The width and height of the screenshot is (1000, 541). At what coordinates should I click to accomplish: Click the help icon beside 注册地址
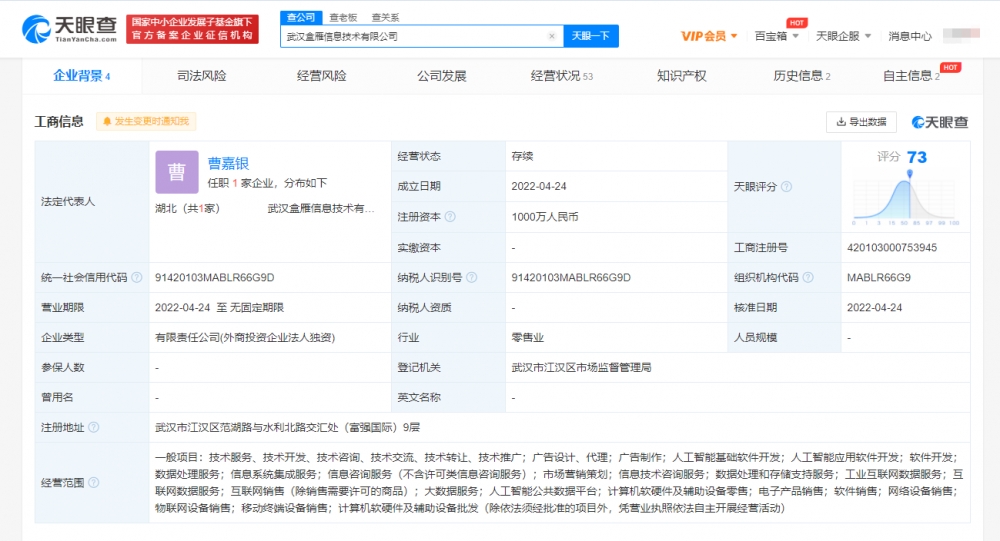(93, 427)
